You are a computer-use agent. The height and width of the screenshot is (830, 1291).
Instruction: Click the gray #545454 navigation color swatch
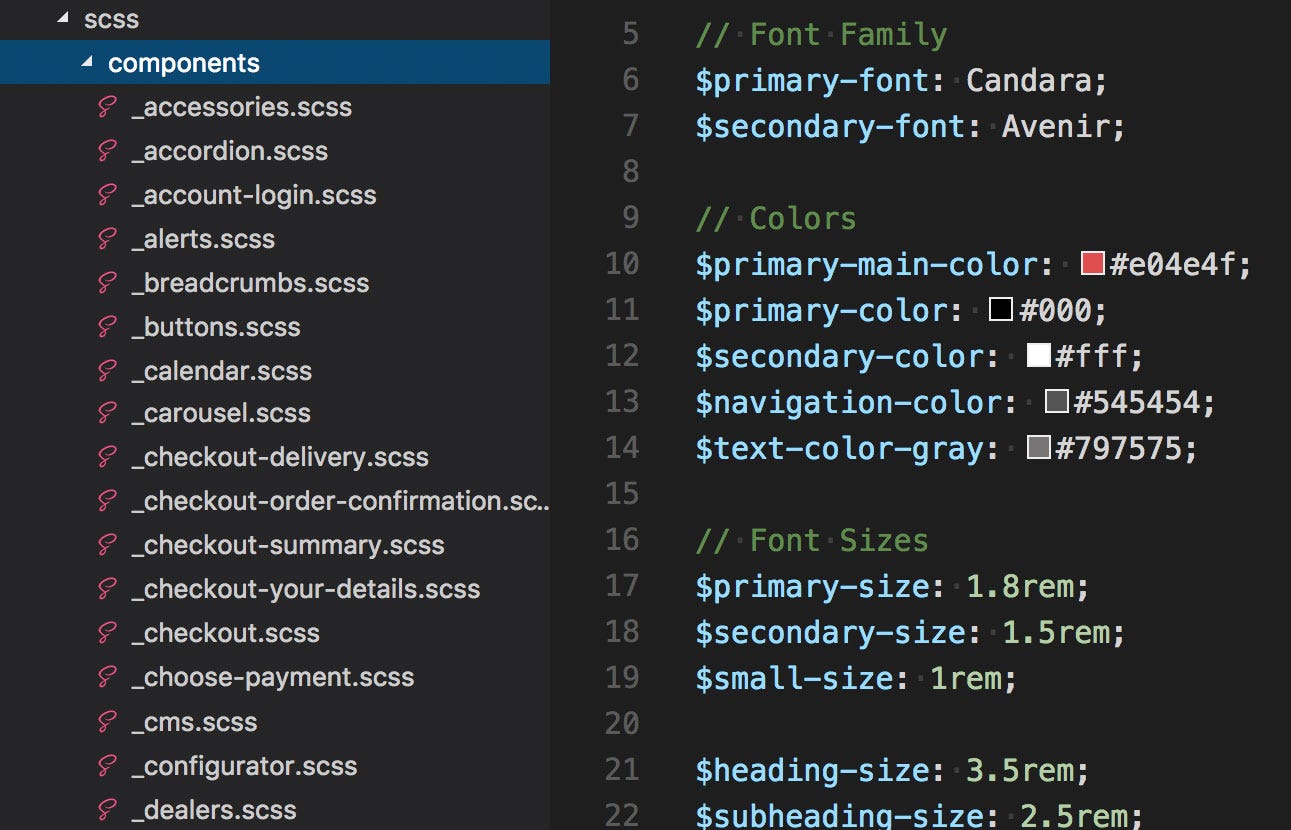coord(1056,402)
